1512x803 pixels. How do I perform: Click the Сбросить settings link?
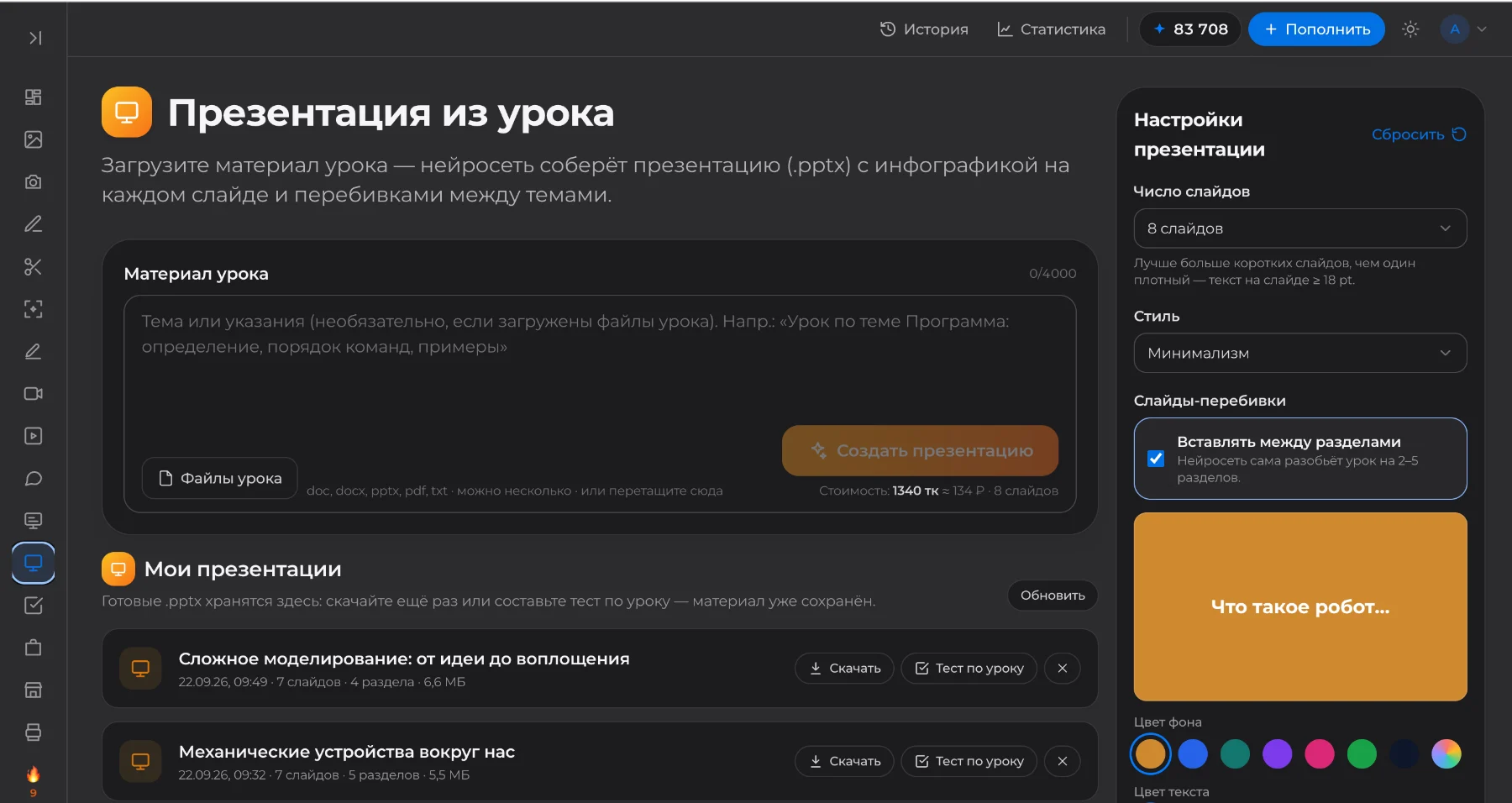[1419, 134]
